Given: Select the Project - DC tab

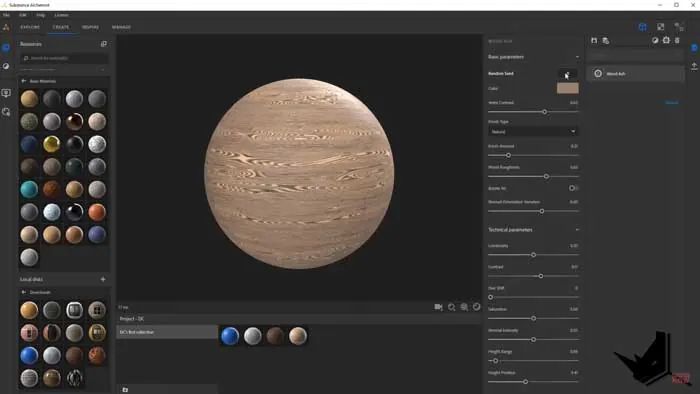Looking at the screenshot, I should [x=132, y=319].
